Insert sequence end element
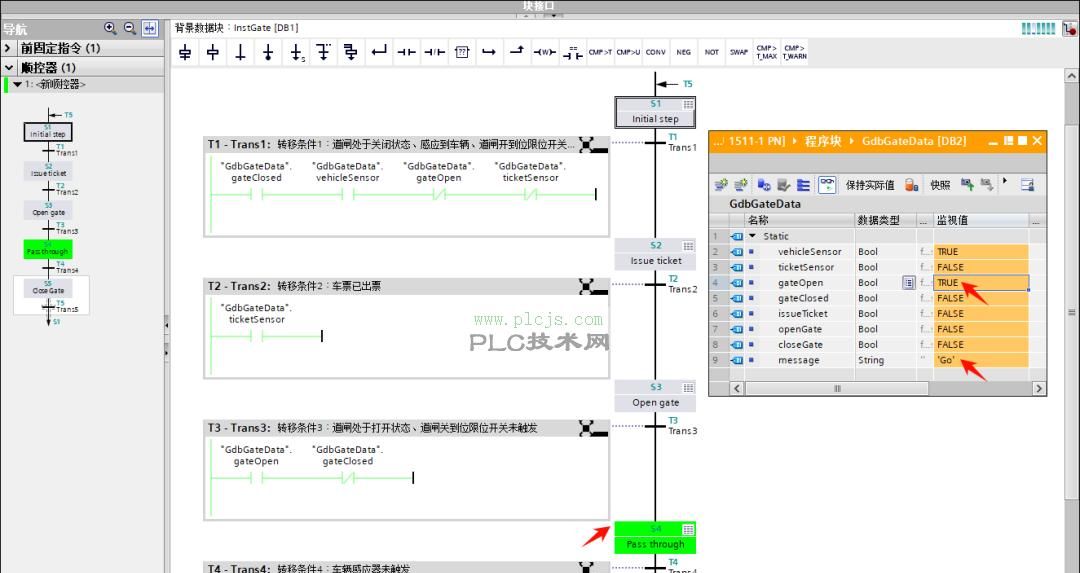 (268, 52)
